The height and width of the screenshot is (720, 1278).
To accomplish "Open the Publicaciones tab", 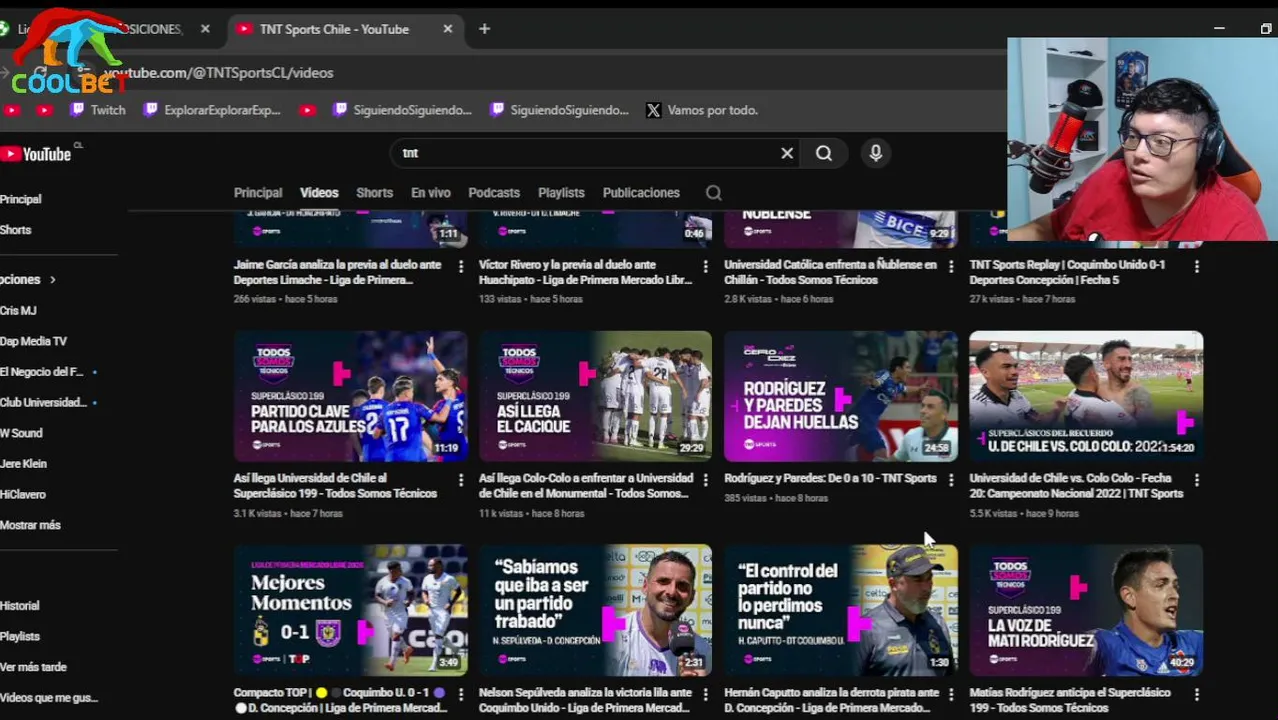I will point(641,193).
